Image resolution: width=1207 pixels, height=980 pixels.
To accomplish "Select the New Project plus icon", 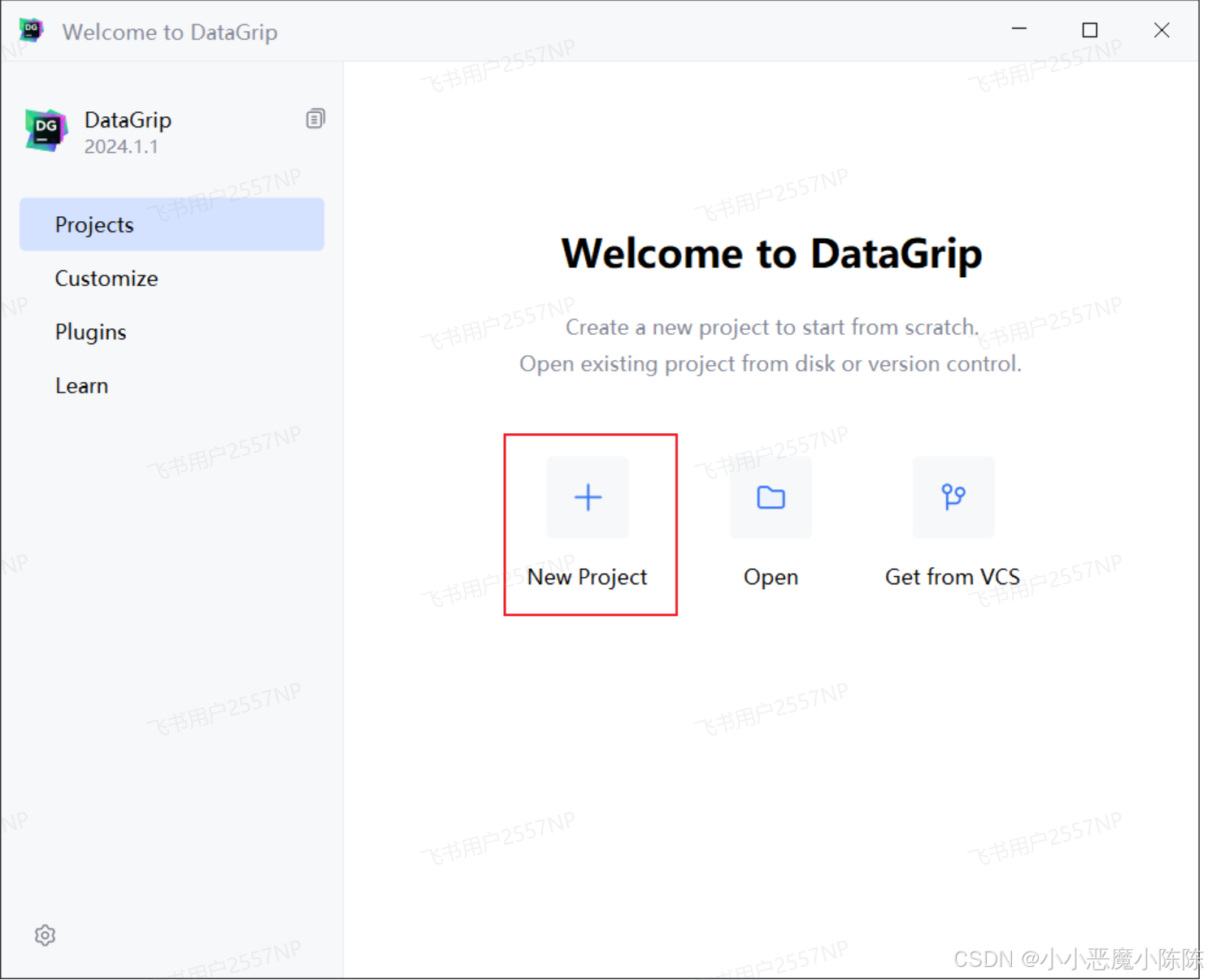I will [x=587, y=497].
